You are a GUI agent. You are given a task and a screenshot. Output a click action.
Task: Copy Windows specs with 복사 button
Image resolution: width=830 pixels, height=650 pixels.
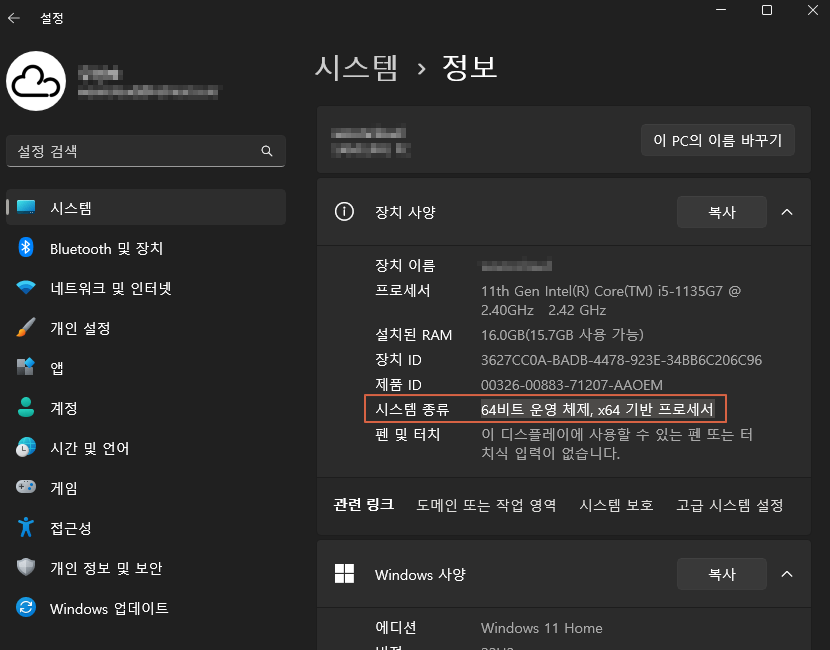pos(721,574)
